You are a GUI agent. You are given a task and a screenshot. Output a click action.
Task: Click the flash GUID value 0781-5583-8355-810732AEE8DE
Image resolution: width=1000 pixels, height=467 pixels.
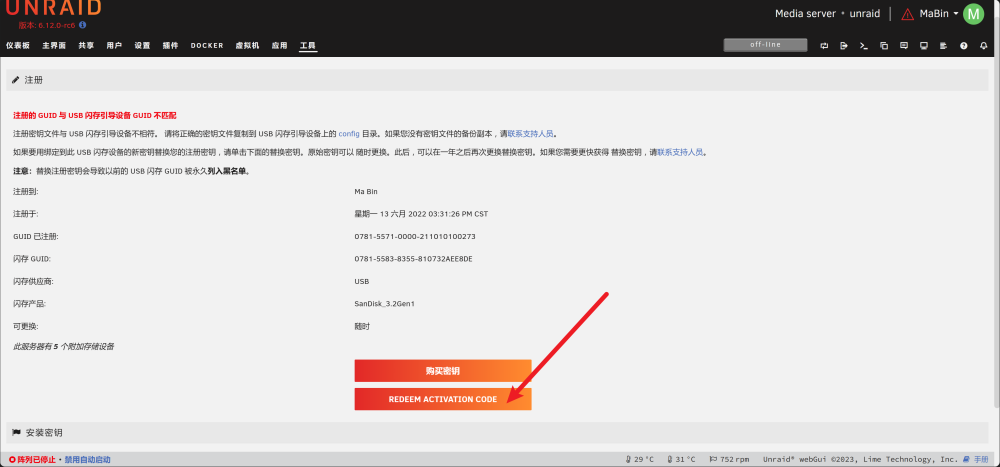click(413, 259)
